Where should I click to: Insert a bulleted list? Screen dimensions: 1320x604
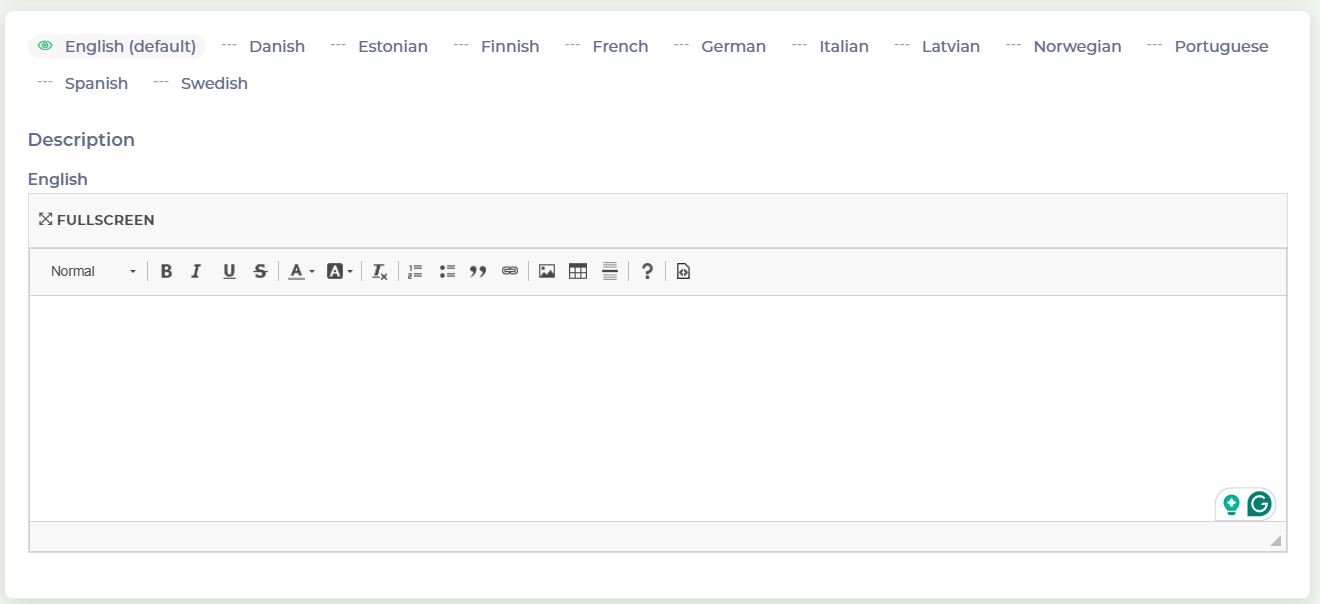[x=447, y=271]
